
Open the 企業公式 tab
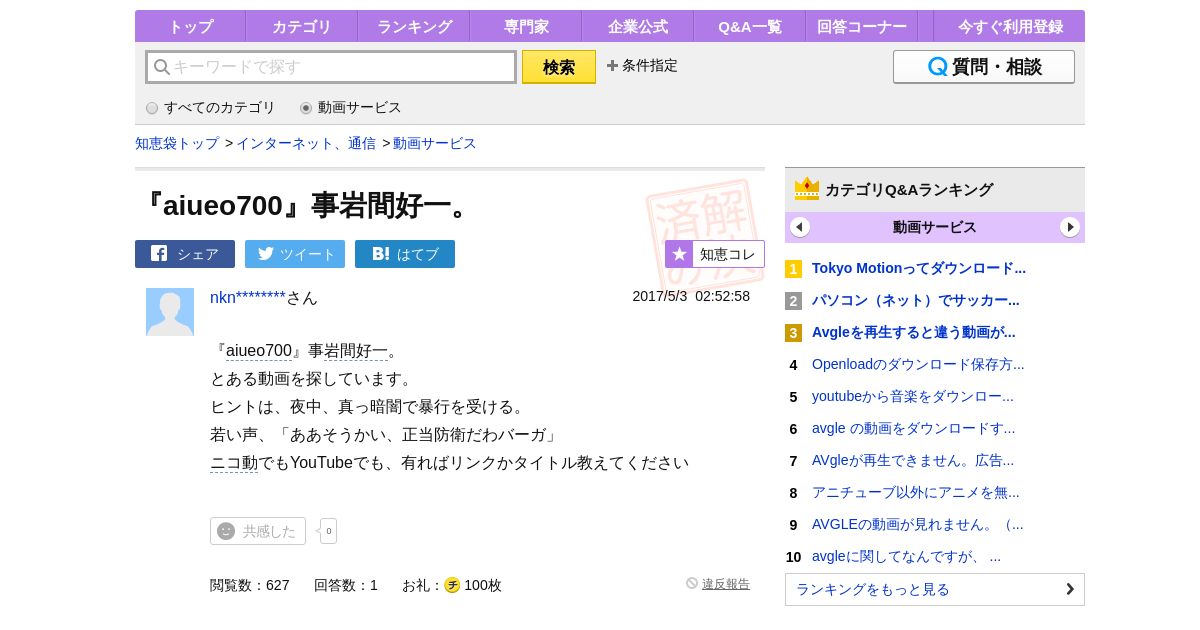(638, 26)
